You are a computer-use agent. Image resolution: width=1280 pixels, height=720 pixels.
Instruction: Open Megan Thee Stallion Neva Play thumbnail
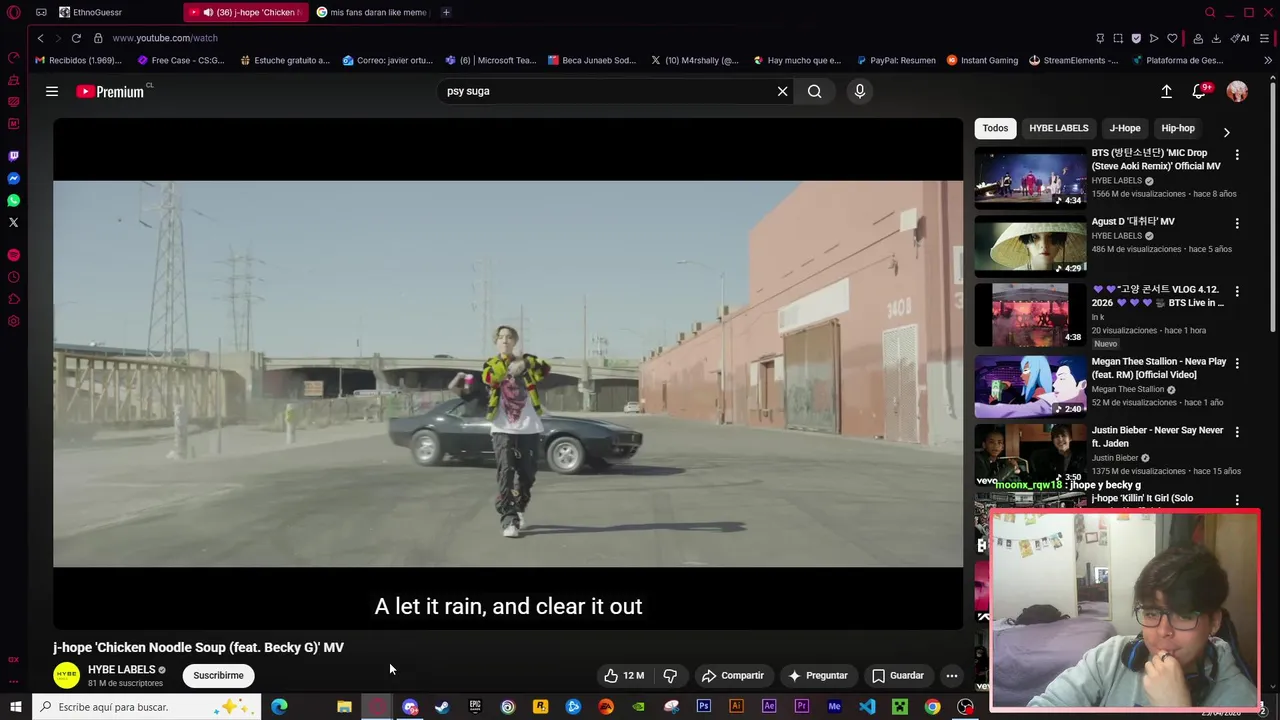click(1030, 386)
